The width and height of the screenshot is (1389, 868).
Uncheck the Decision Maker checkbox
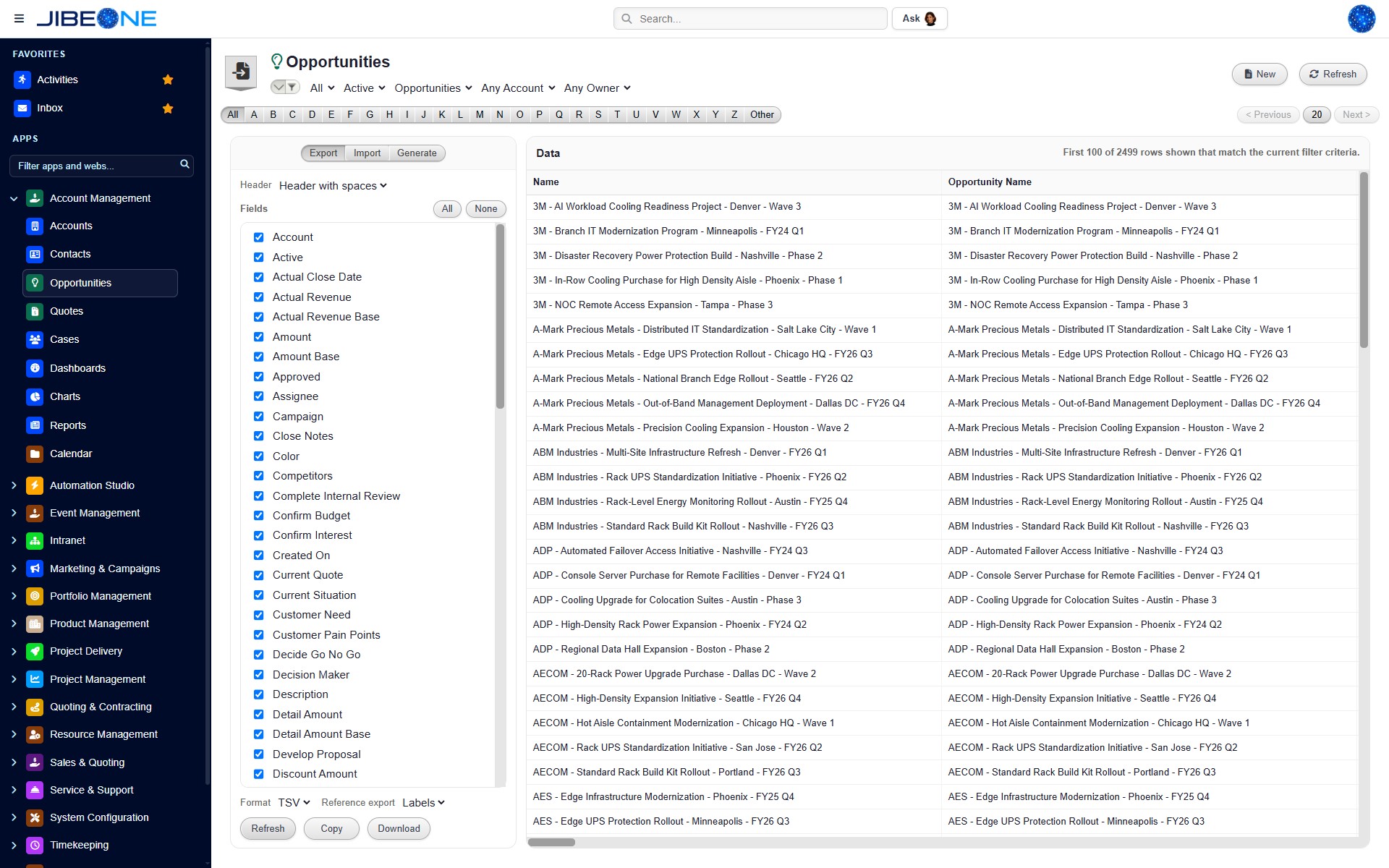tap(259, 675)
